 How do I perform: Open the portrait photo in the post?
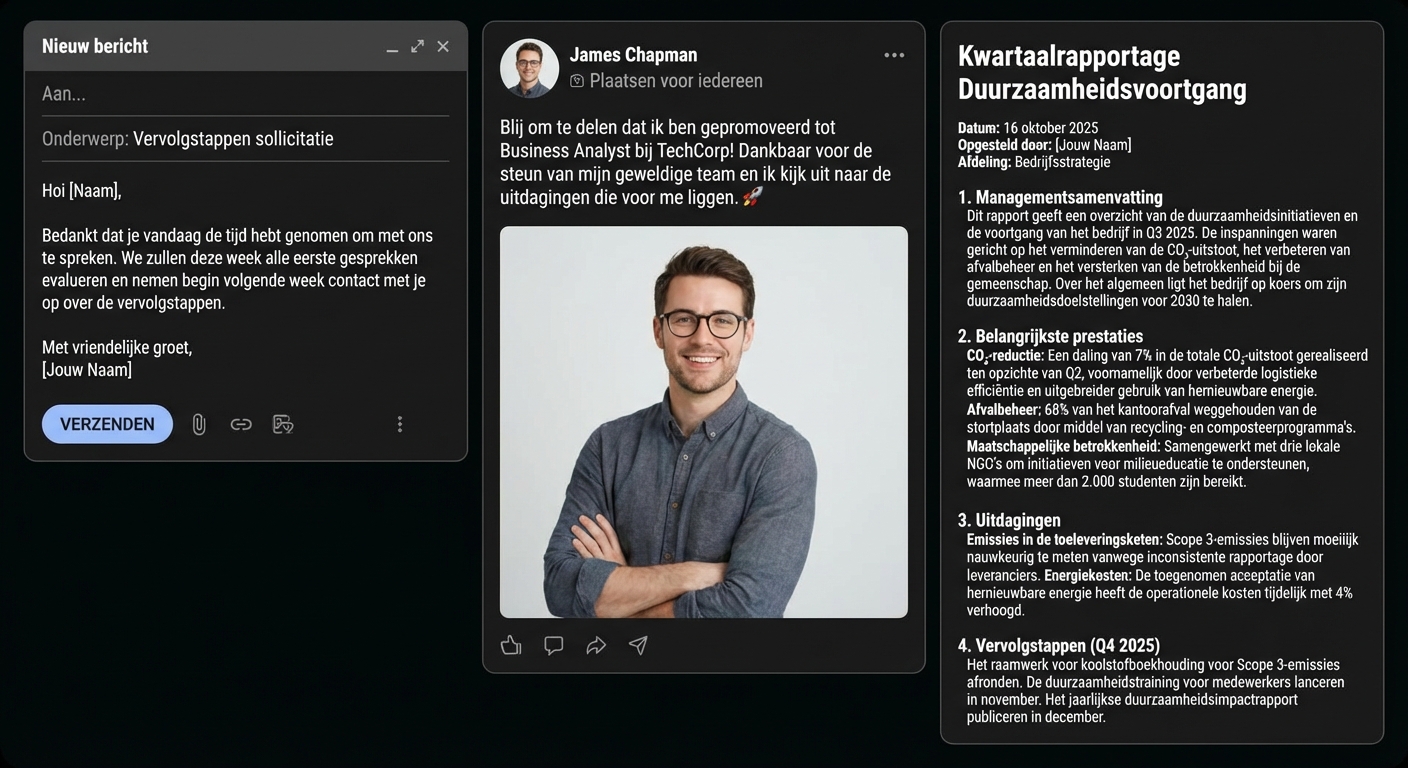(x=704, y=421)
